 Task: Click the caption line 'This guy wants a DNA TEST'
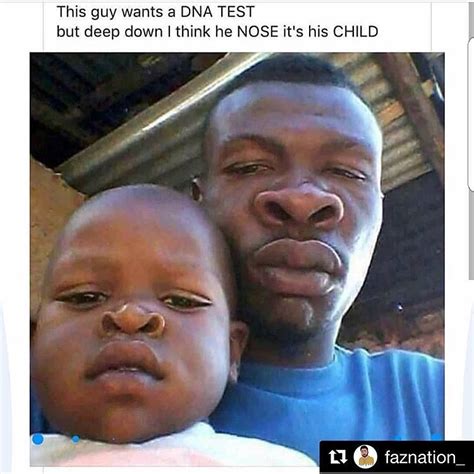155,12
